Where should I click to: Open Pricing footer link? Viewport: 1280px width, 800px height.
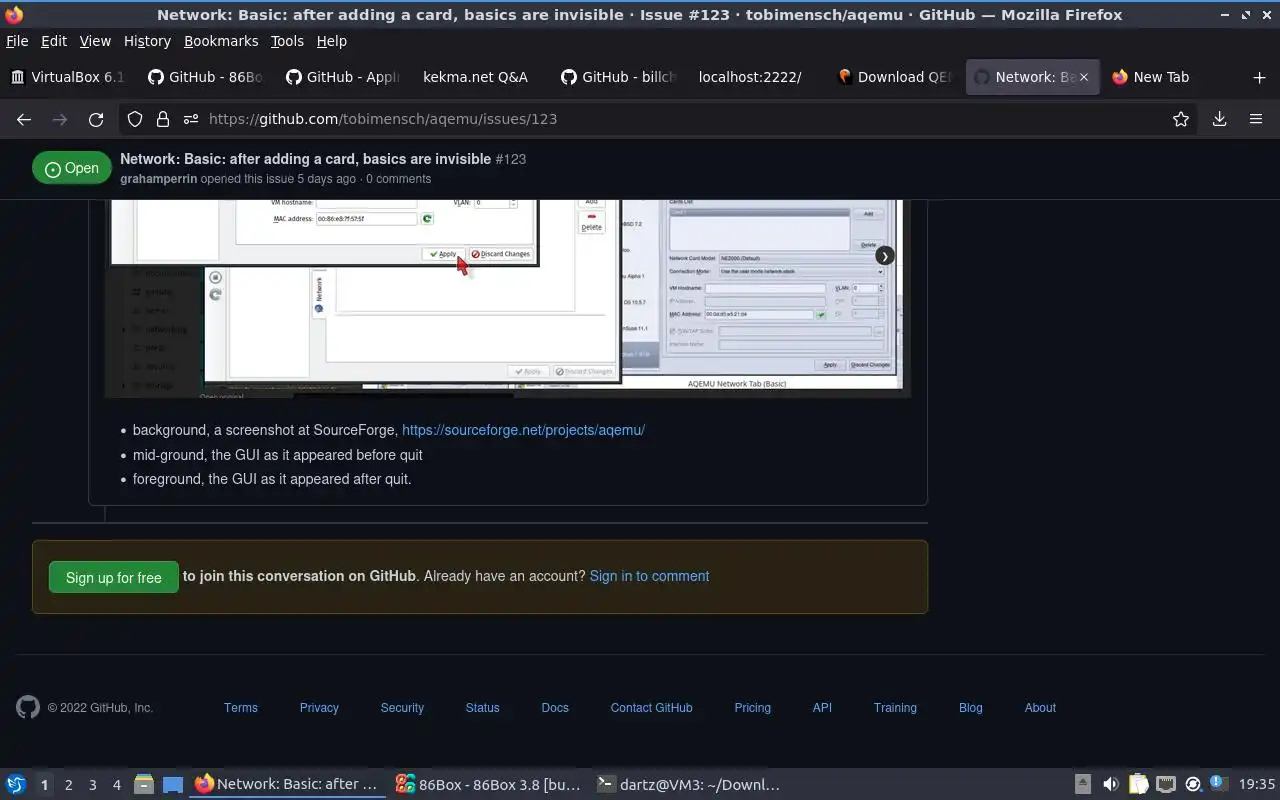point(752,707)
